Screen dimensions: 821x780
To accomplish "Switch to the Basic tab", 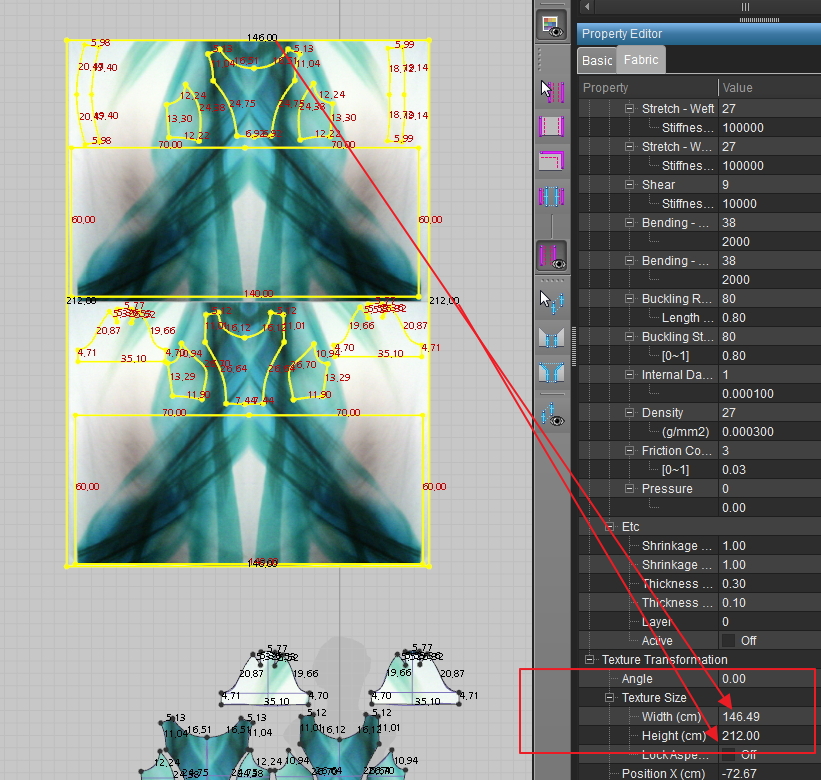I will [x=597, y=61].
